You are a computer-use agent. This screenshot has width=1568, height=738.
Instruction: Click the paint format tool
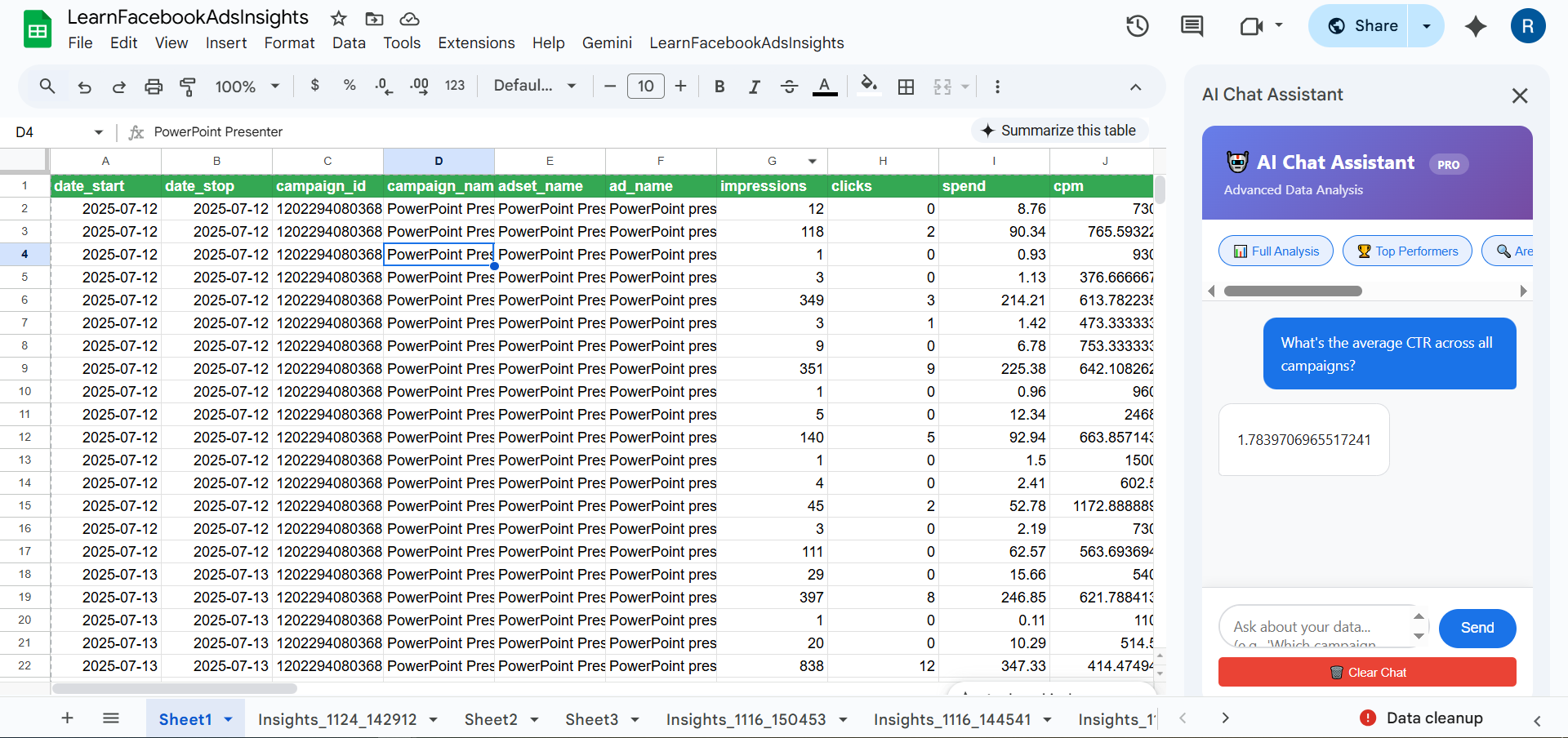(189, 86)
